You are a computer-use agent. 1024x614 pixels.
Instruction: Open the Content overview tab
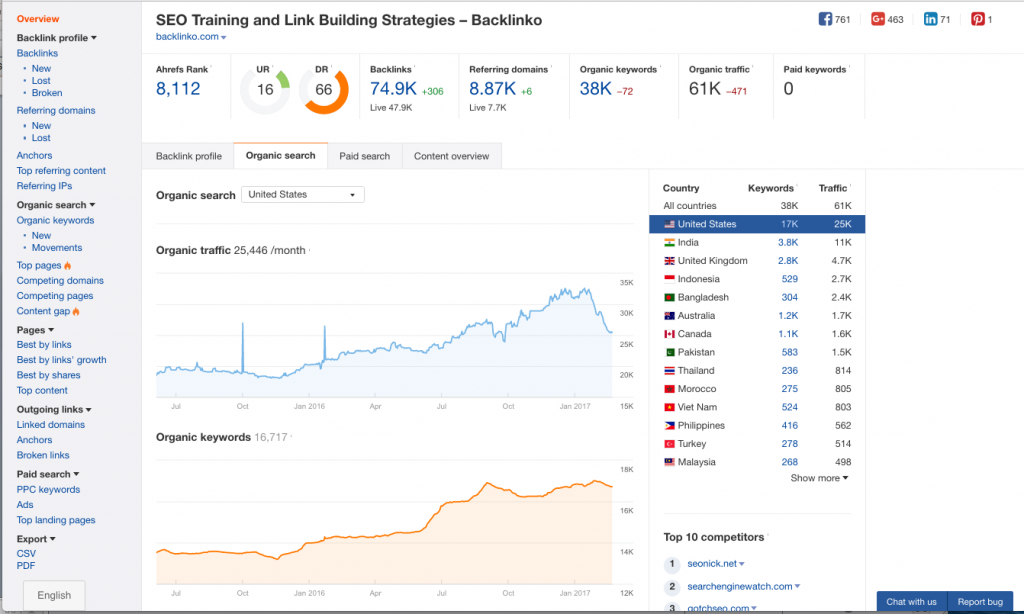click(x=451, y=156)
